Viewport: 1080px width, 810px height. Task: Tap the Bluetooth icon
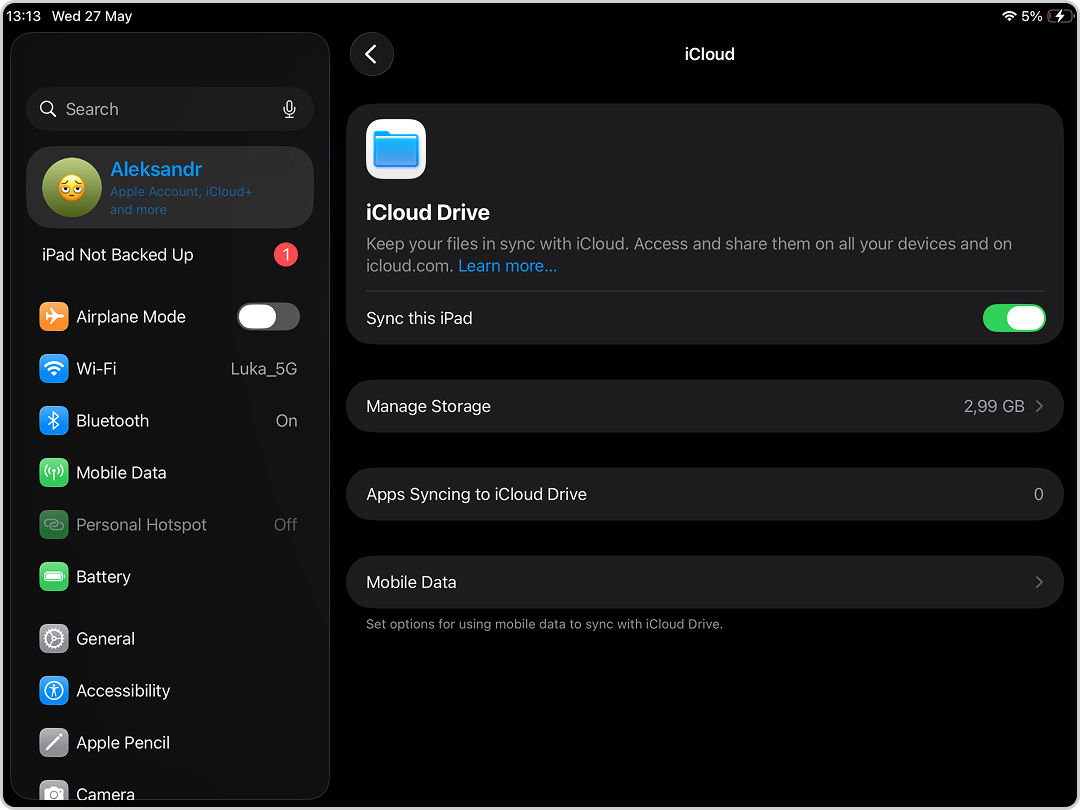tap(54, 421)
